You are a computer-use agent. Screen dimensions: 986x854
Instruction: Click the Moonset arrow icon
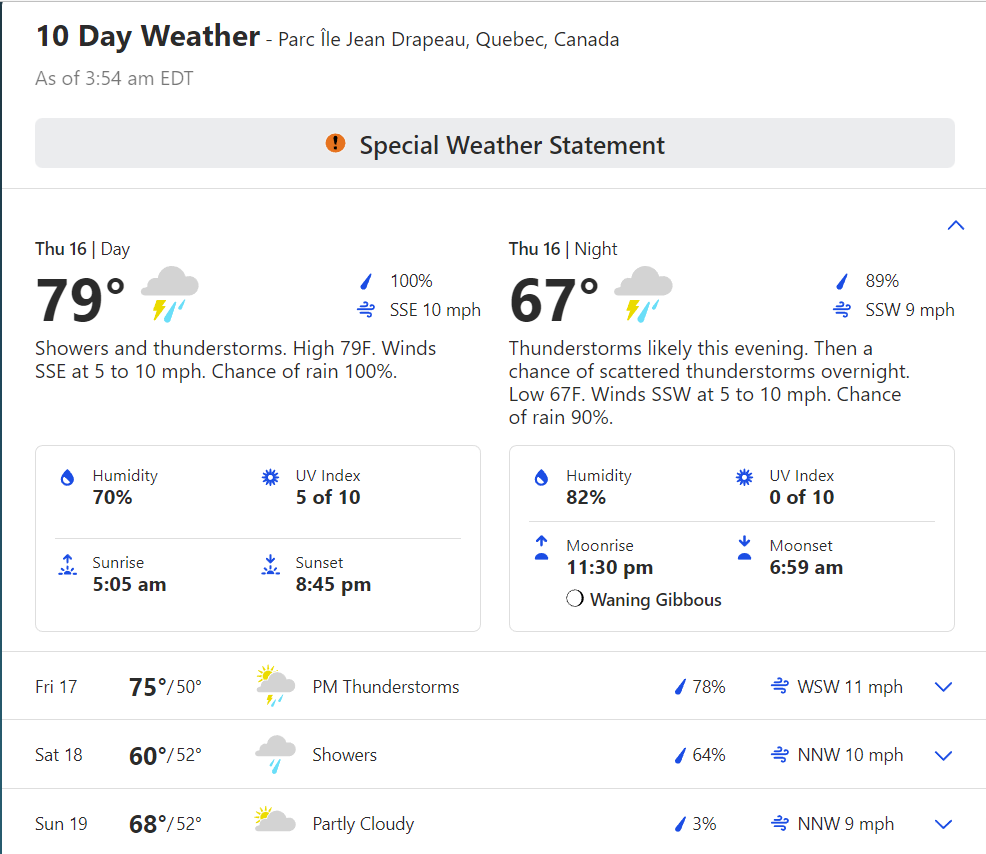click(744, 548)
